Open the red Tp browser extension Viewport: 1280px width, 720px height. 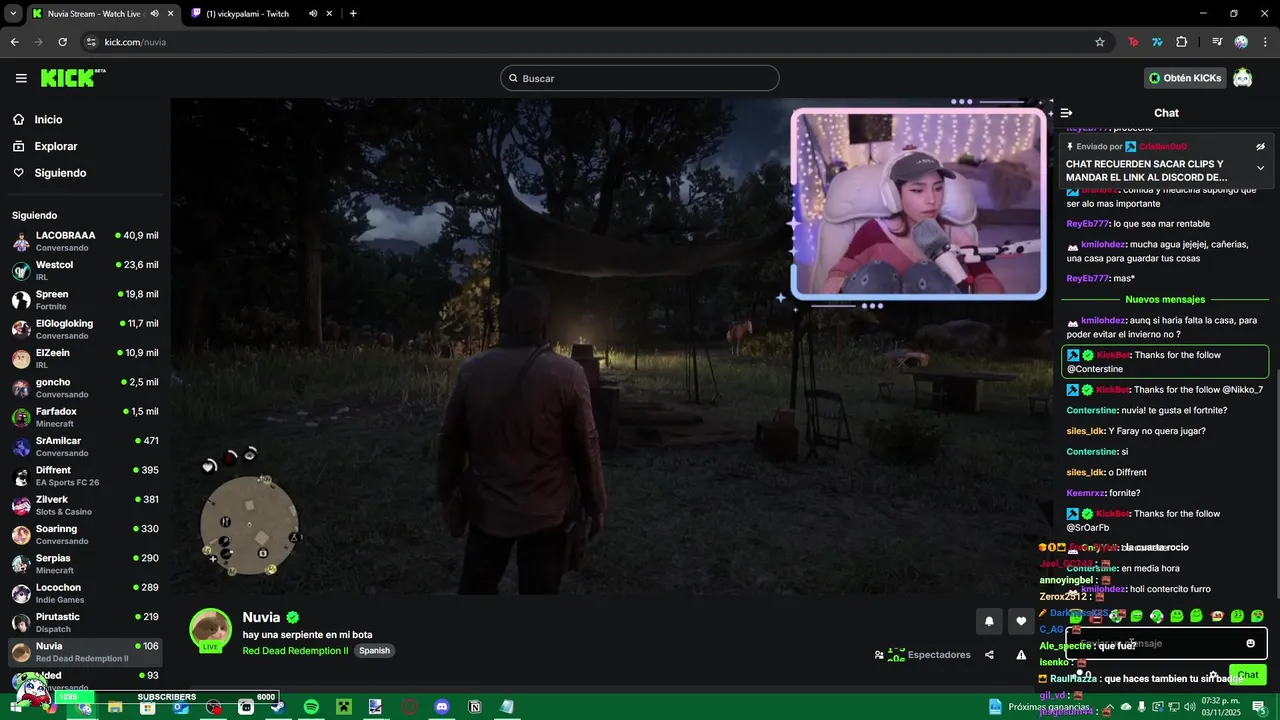tap(1133, 42)
